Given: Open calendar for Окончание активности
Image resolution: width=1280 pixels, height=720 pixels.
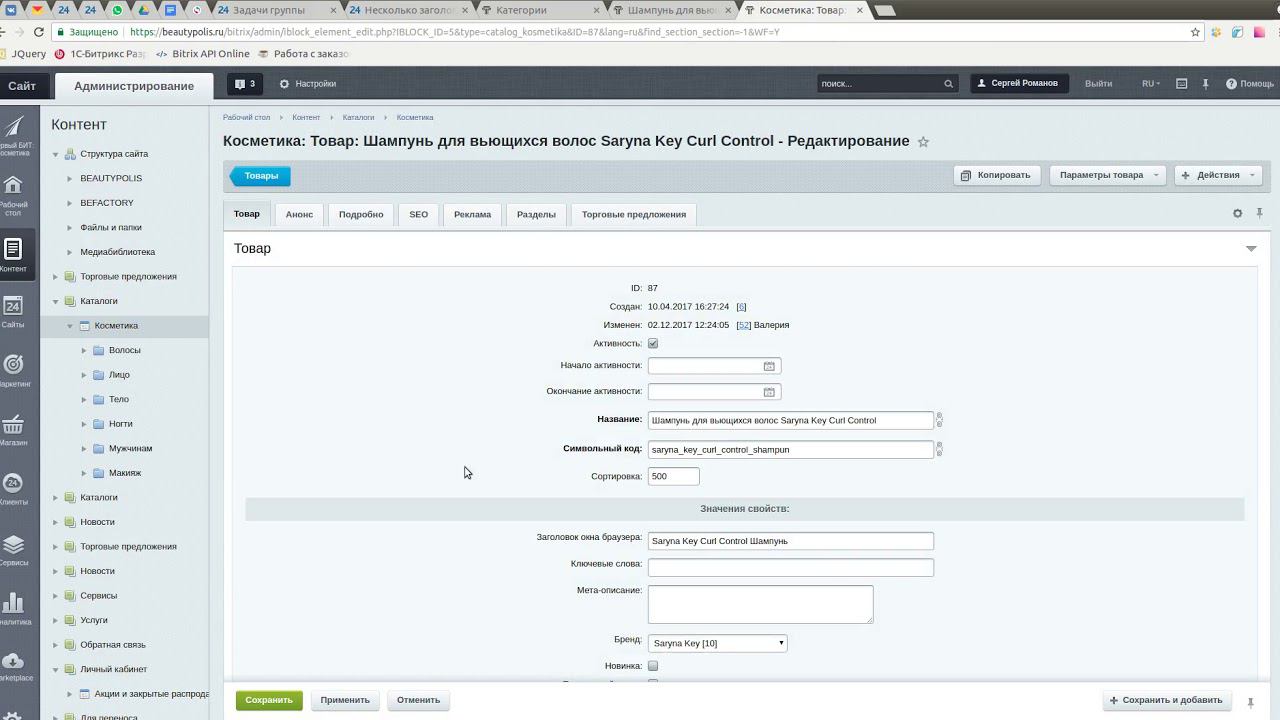Looking at the screenshot, I should point(769,392).
